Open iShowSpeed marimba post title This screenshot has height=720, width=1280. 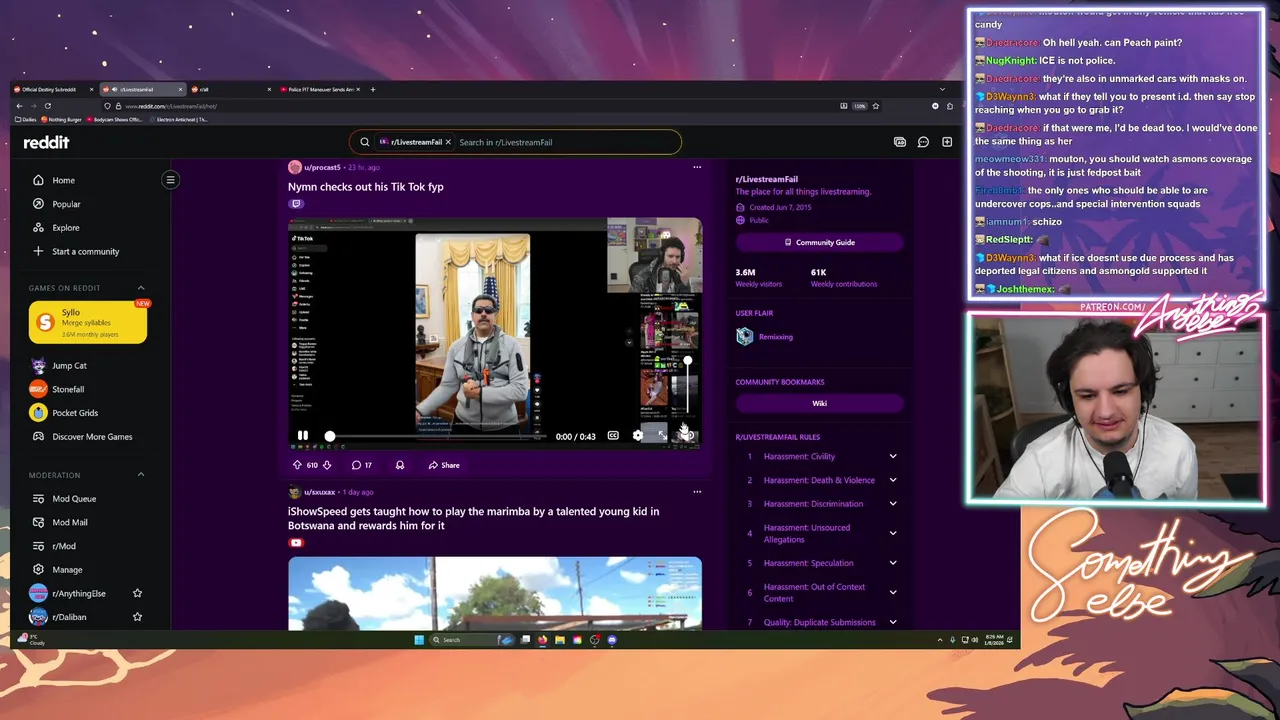[473, 518]
